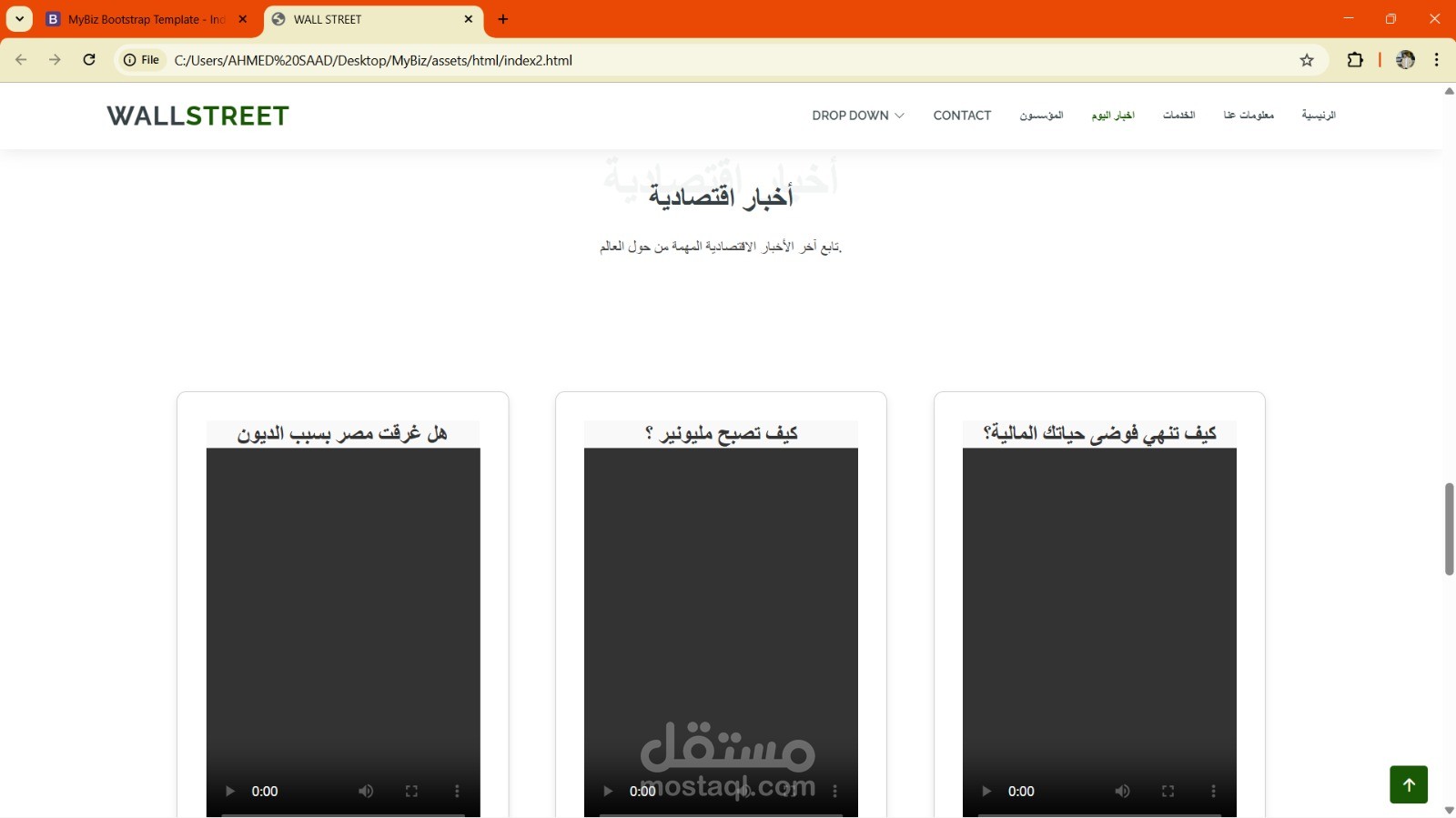Viewport: 1456px width, 818px height.
Task: Open more options on the كيف تصبح مليونير video
Action: 834,792
